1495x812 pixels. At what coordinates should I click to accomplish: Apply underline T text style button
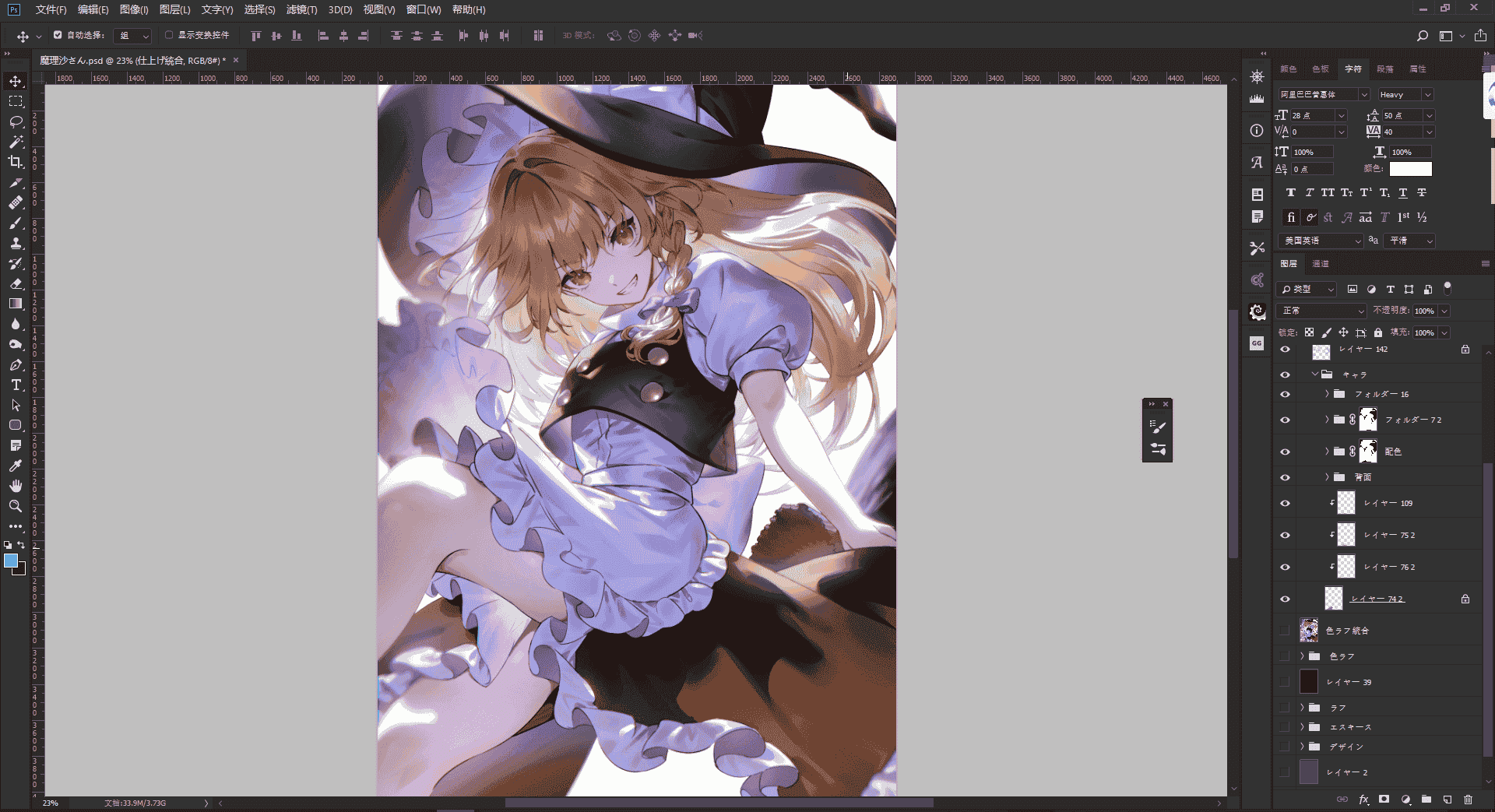click(1403, 192)
